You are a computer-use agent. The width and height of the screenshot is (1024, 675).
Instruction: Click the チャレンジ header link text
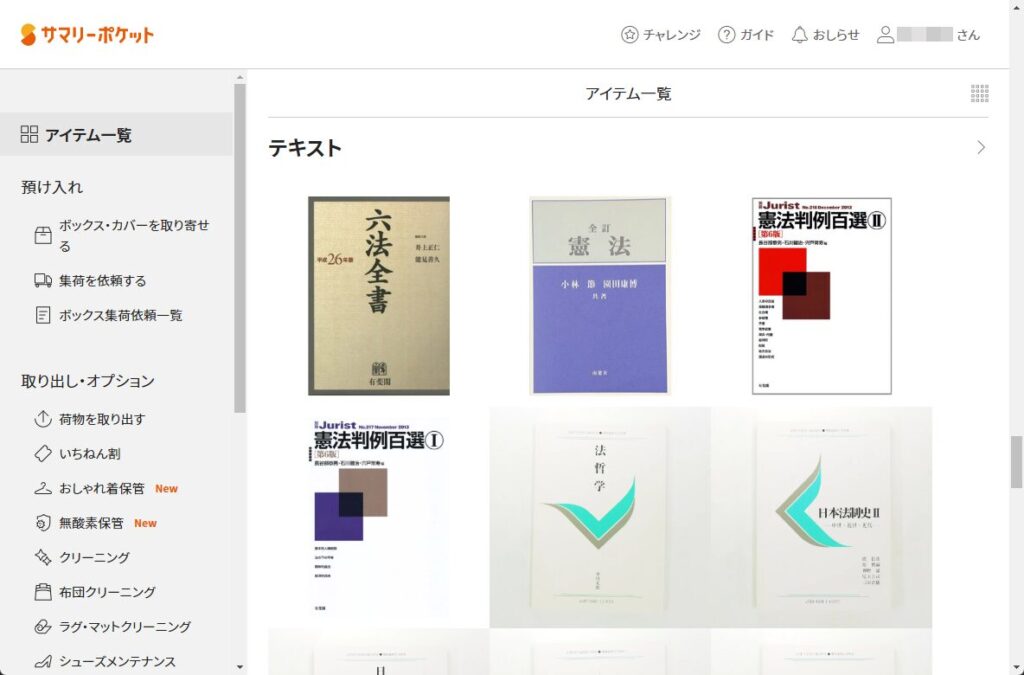(671, 35)
